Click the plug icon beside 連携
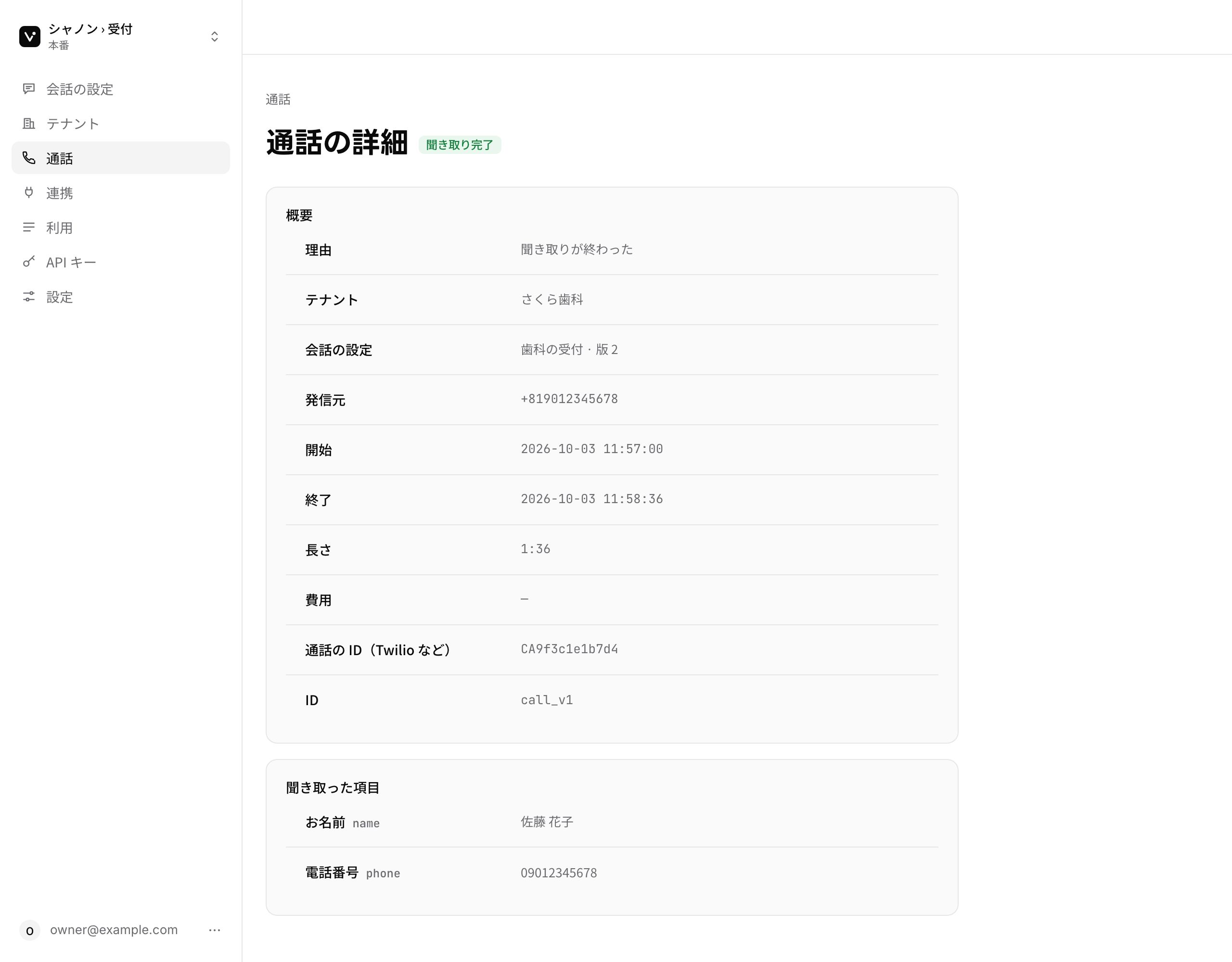 tap(29, 193)
